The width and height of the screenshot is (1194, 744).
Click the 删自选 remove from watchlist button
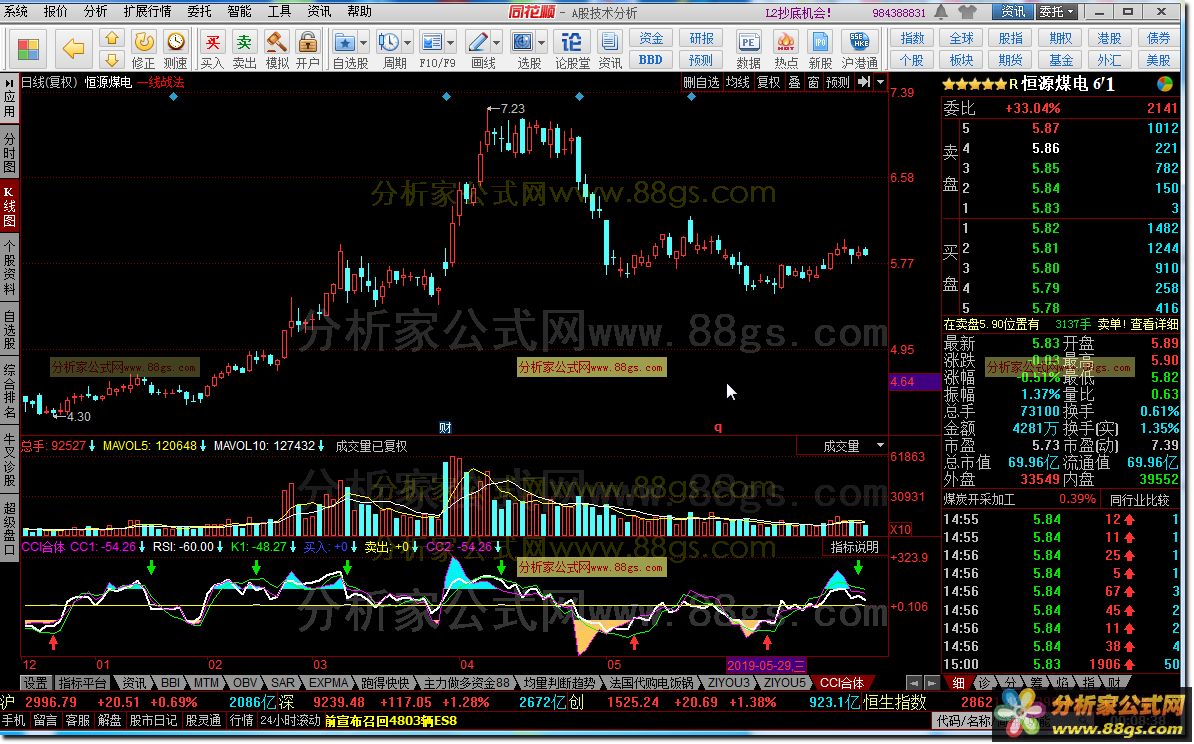[701, 82]
